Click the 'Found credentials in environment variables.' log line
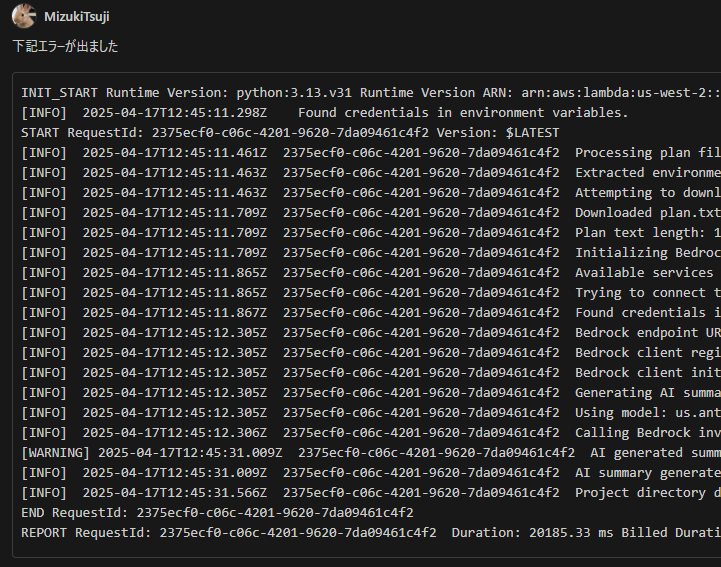 coord(325,113)
